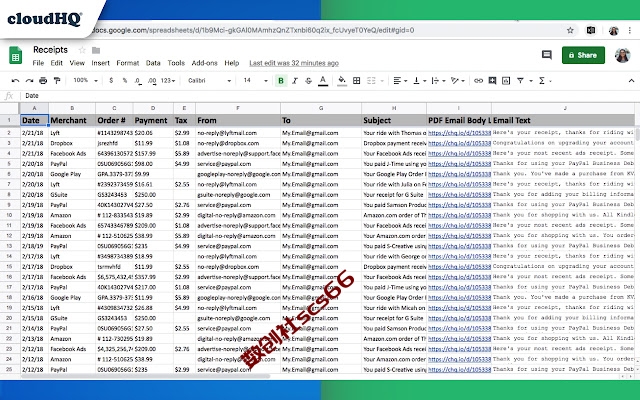This screenshot has height=400, width=640.
Task: Open the Add-ons menu
Action: (204, 63)
